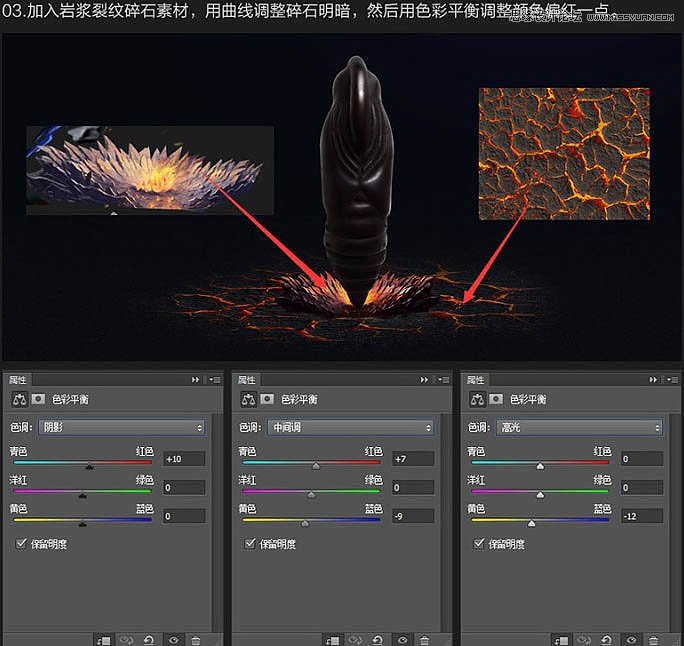Click the green value field in 阴影 panel
The width and height of the screenshot is (684, 646).
[x=184, y=487]
